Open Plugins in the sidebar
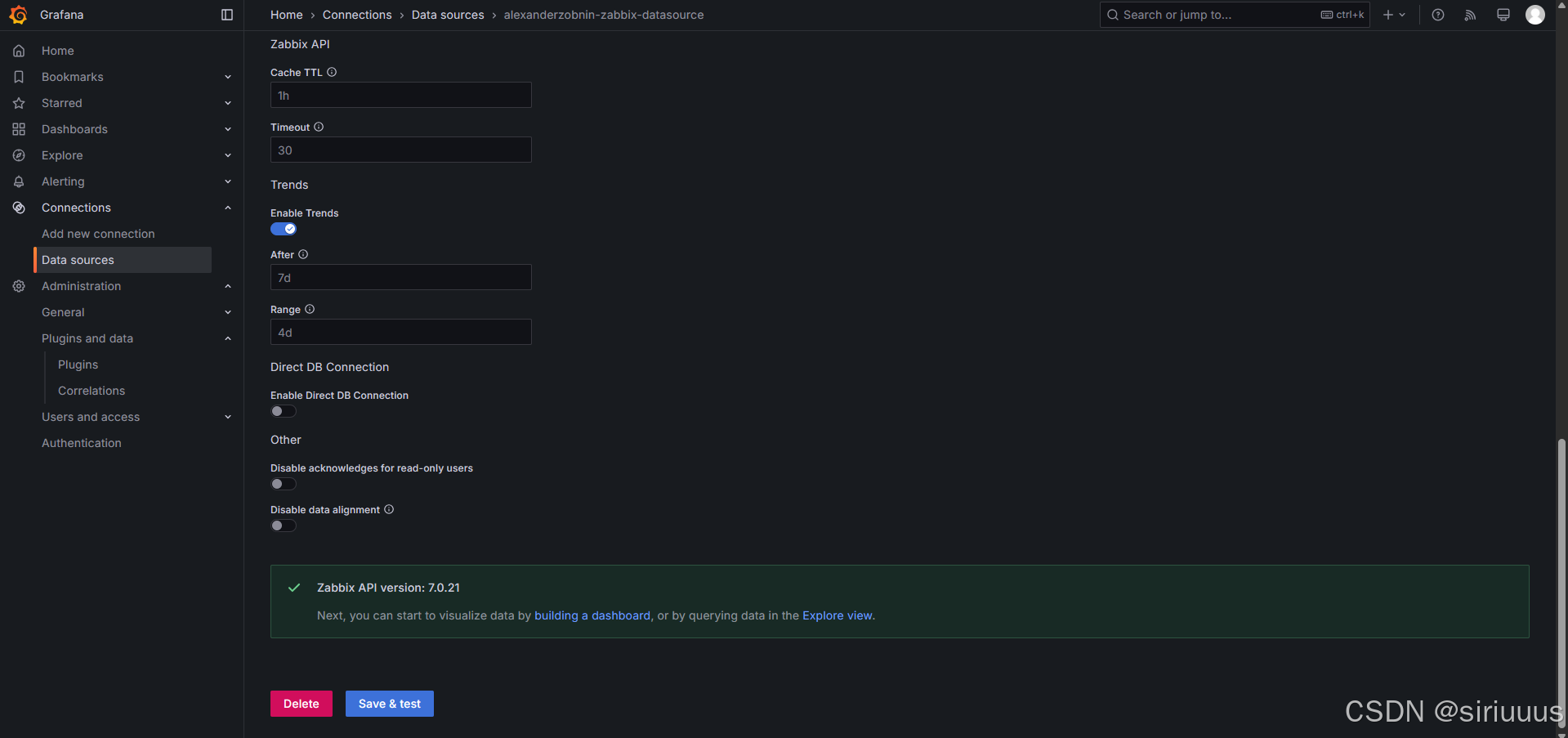Image resolution: width=1568 pixels, height=738 pixels. 78,365
